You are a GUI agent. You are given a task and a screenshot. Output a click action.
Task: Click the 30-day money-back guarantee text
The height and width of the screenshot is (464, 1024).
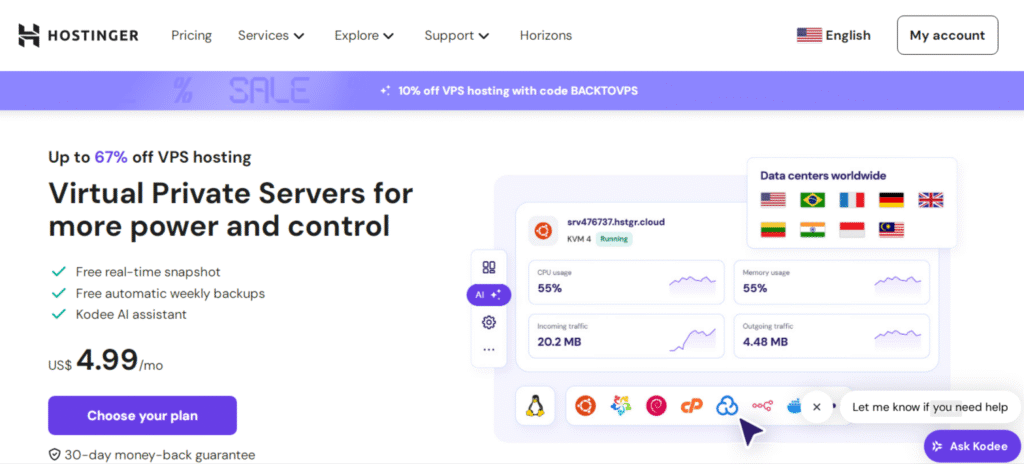pos(152,455)
